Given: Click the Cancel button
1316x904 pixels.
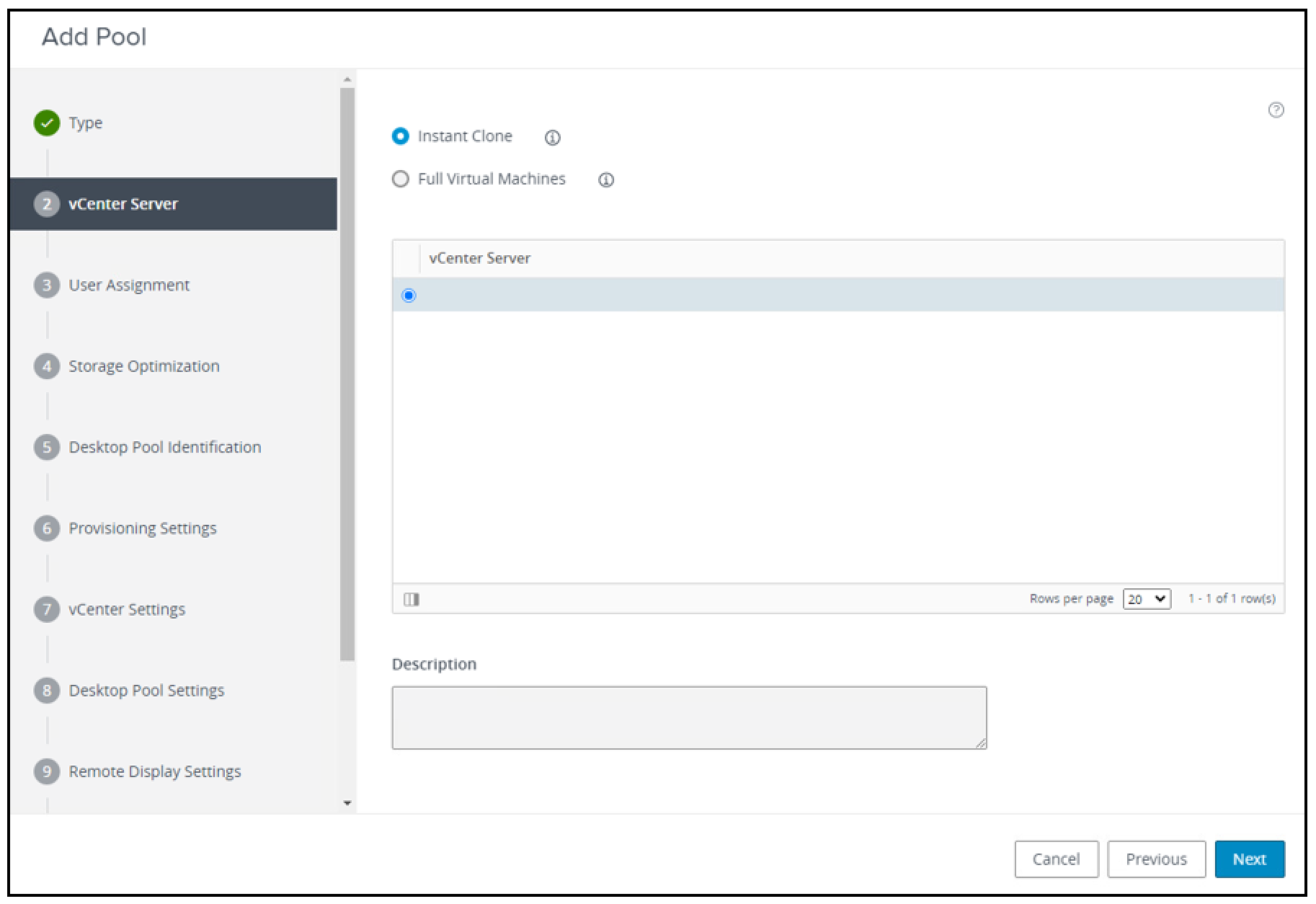Looking at the screenshot, I should [1056, 859].
